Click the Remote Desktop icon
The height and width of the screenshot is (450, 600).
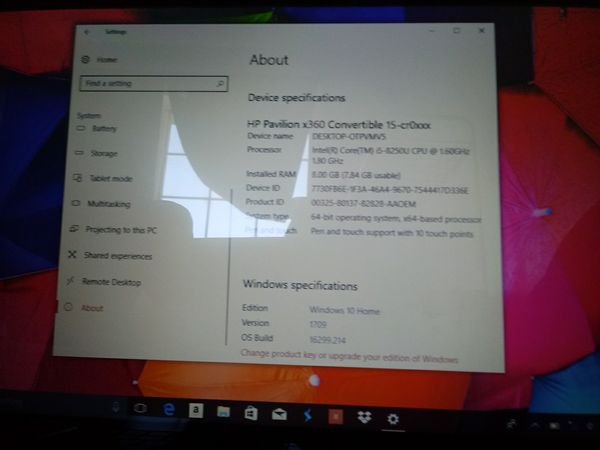(70, 281)
